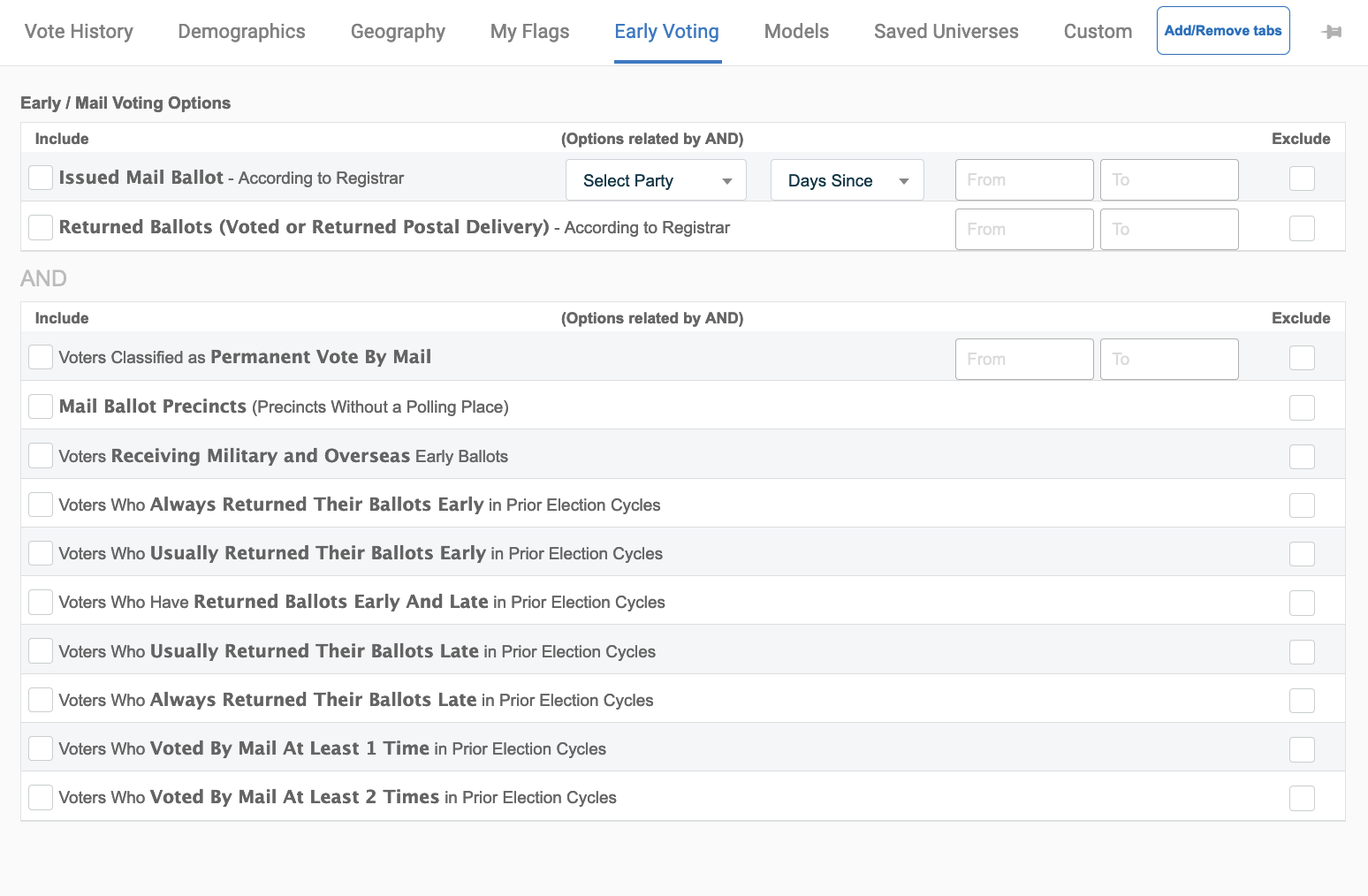
Task: Click the Mail Ballot Precincts label text
Action: [153, 406]
